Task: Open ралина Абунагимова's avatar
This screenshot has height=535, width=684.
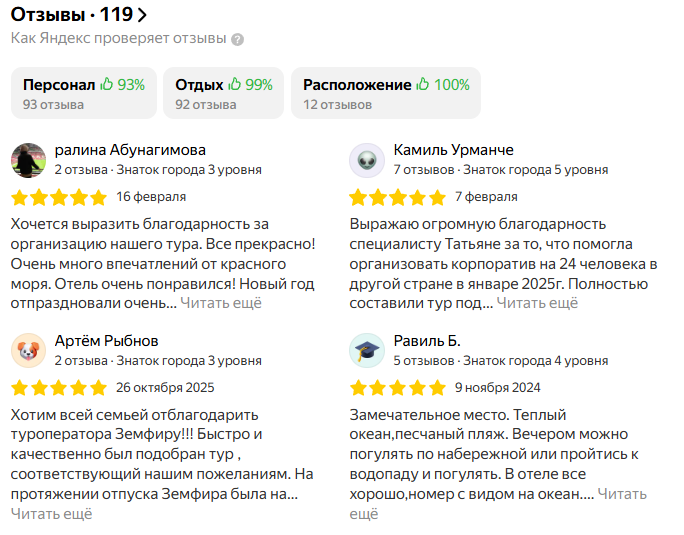Action: (29, 160)
